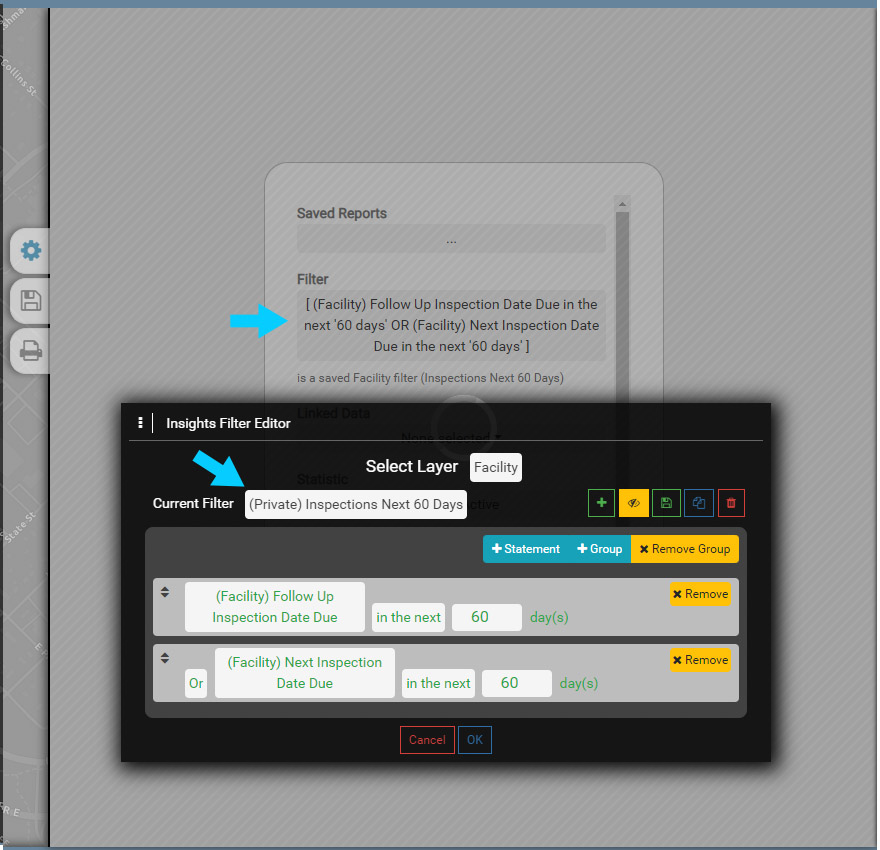Screen dimensions: 880x850
Task: Click the blue copy filter icon
Action: (x=698, y=503)
